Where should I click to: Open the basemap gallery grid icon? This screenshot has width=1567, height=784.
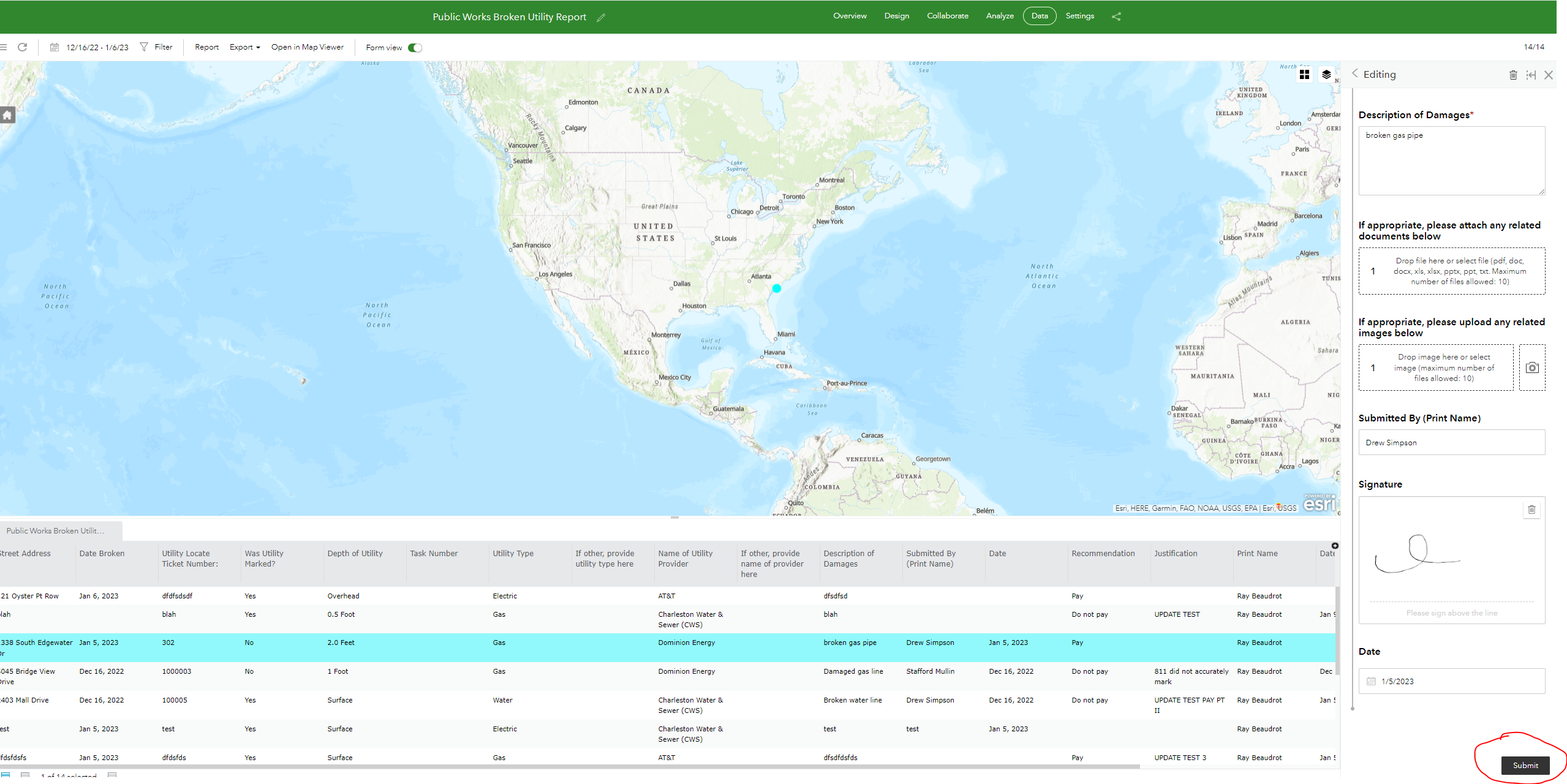click(x=1304, y=74)
